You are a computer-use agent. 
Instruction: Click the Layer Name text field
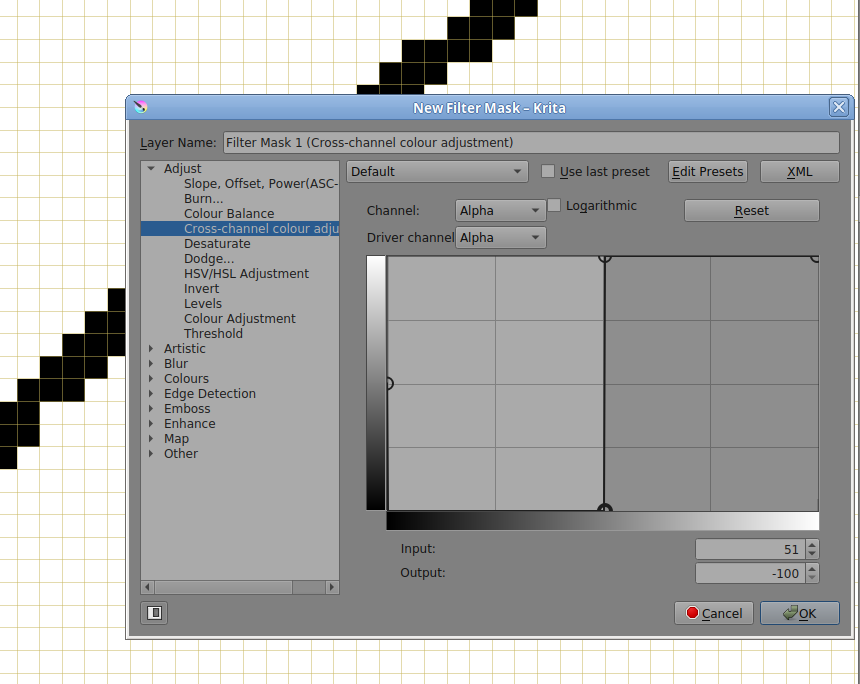(530, 142)
